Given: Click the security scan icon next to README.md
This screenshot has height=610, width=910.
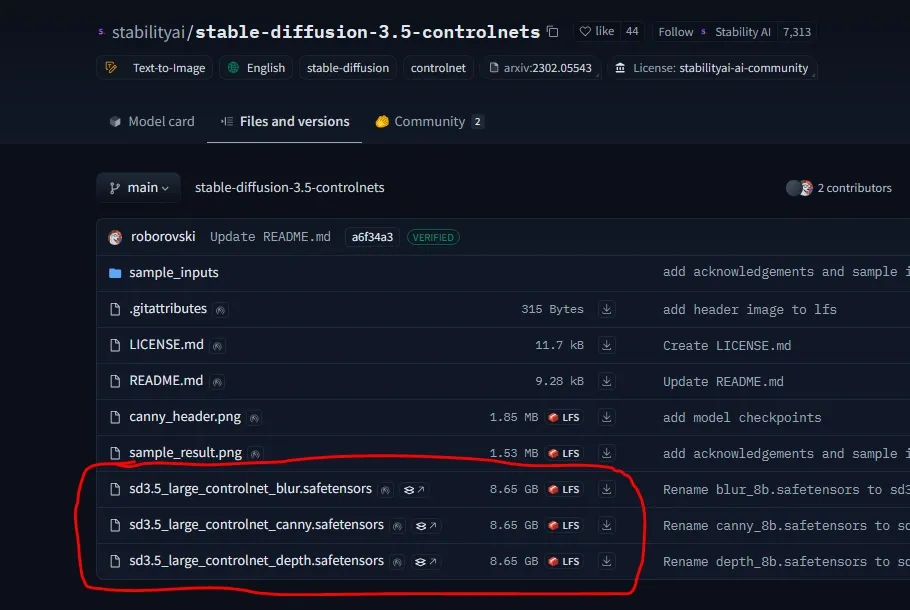Looking at the screenshot, I should (217, 382).
